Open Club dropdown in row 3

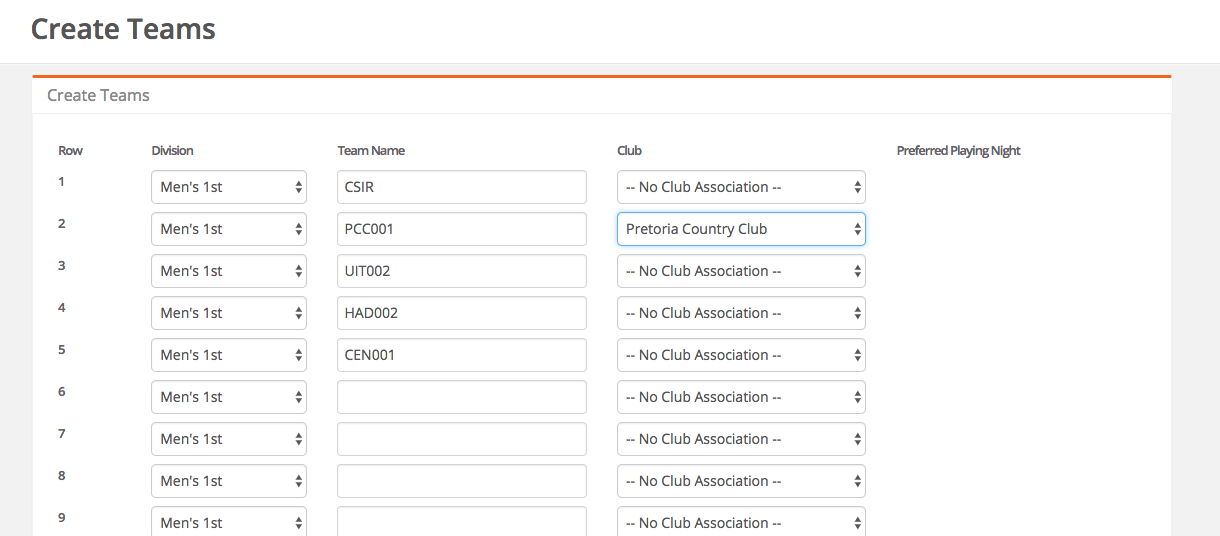click(x=741, y=271)
